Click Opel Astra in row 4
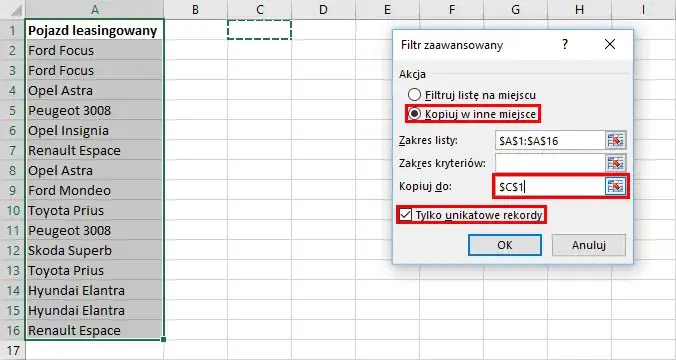Image resolution: width=676 pixels, height=360 pixels. 94,91
